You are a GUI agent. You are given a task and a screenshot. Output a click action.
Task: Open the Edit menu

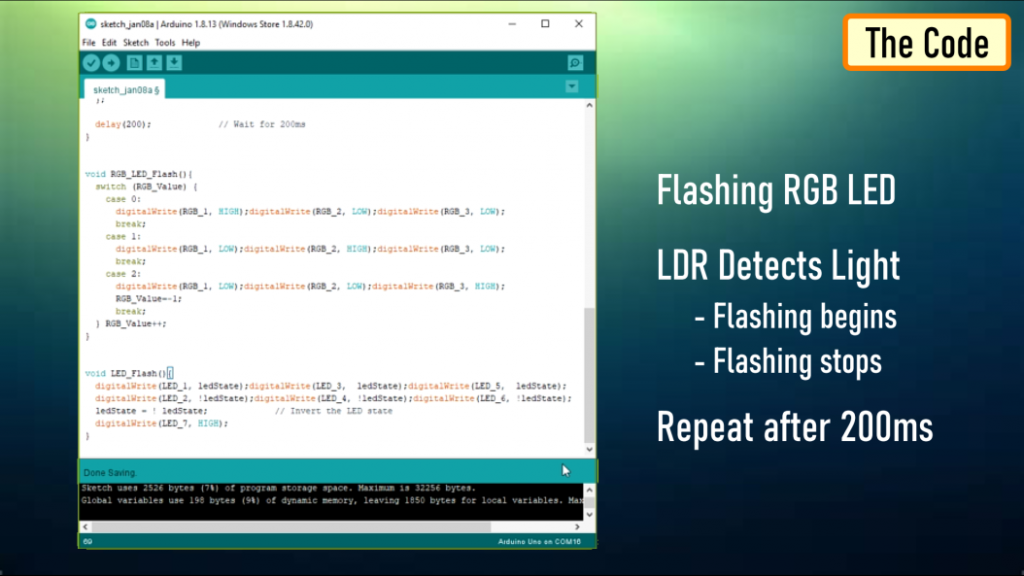(x=109, y=43)
